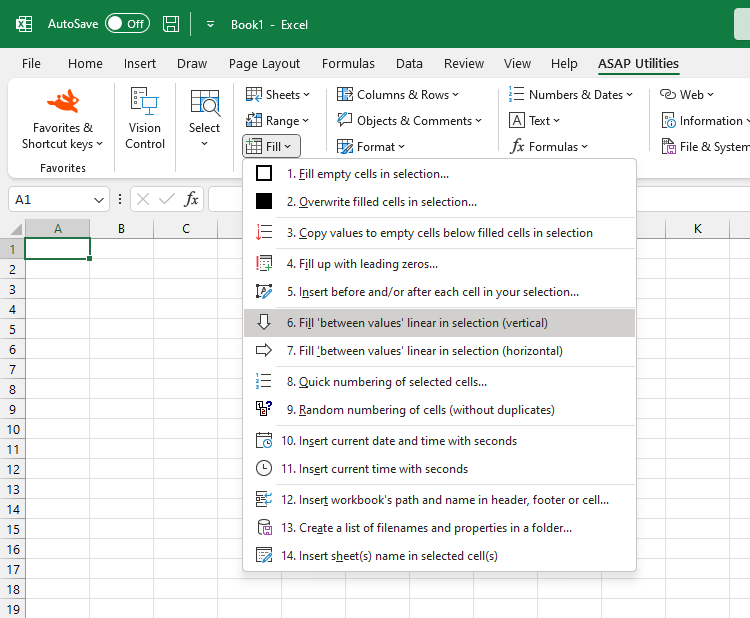
Task: Open the Range dropdown menu
Action: pos(277,121)
